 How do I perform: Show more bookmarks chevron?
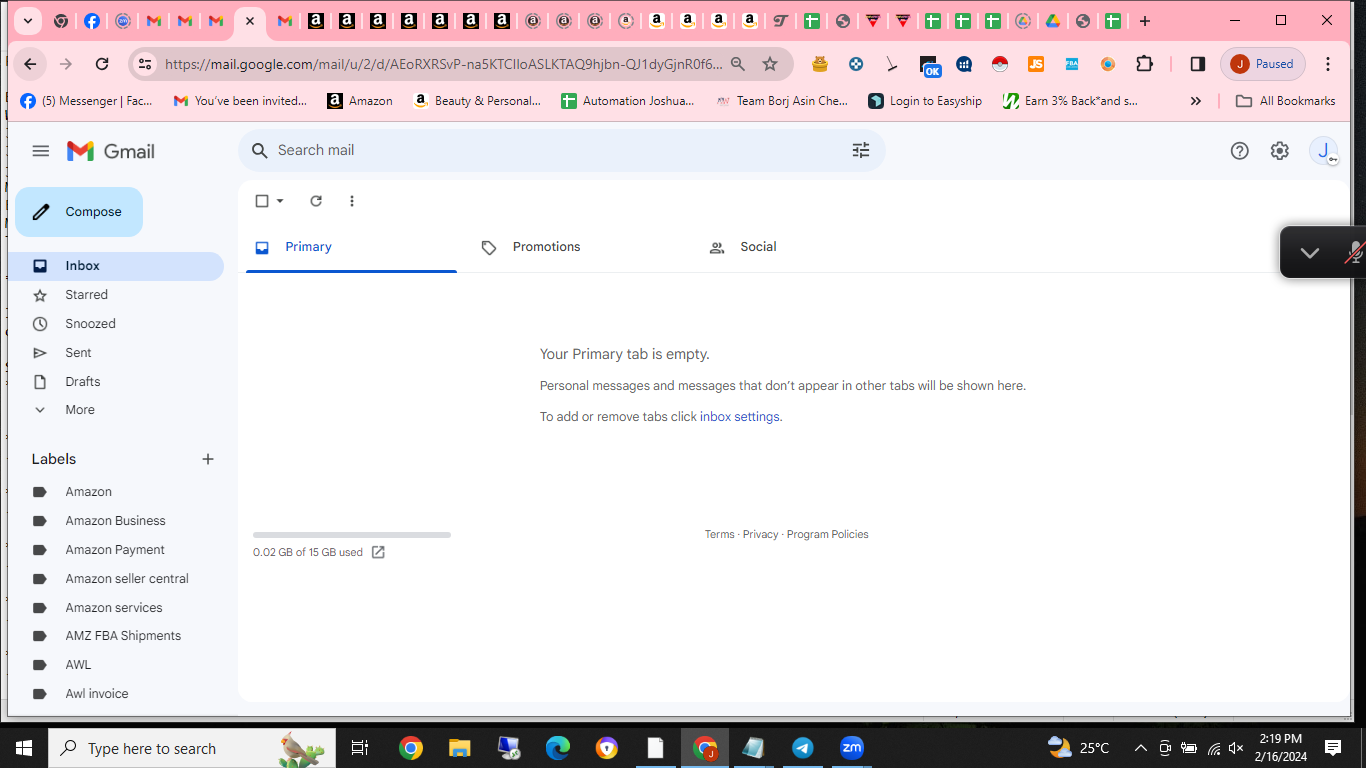1196,101
